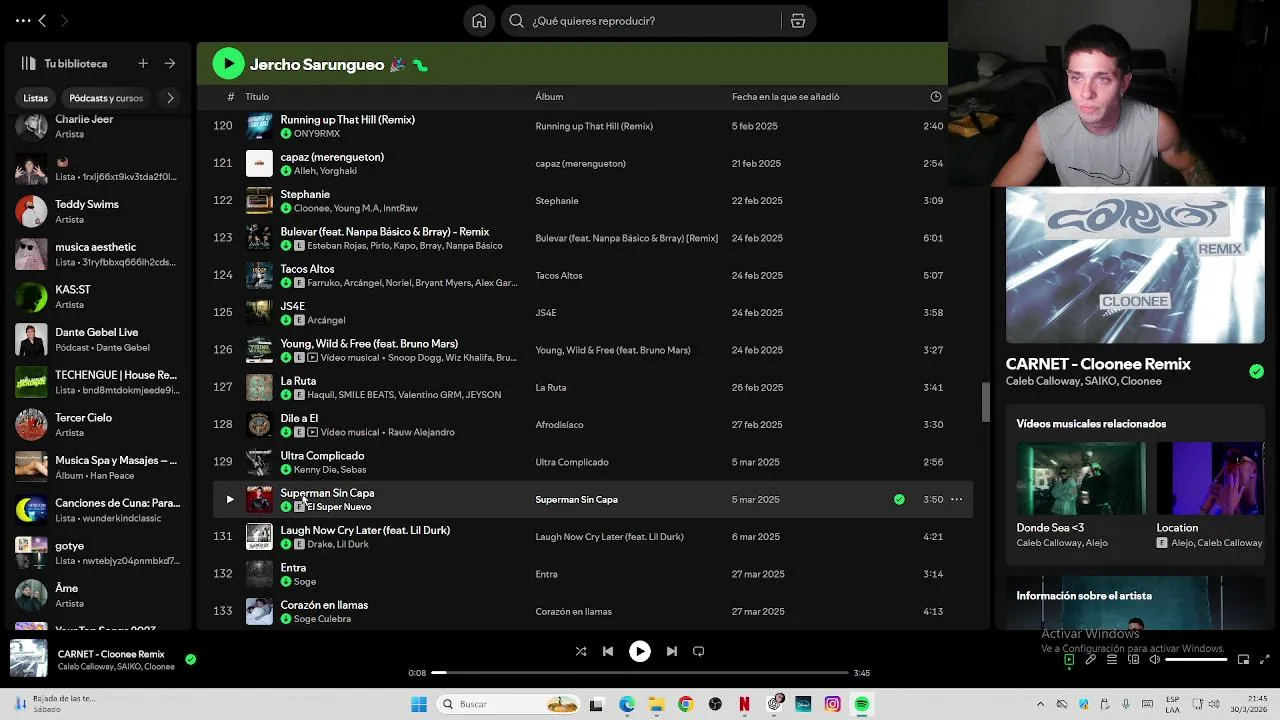Go forward with the right arrow
This screenshot has width=1280, height=720.
click(x=64, y=20)
